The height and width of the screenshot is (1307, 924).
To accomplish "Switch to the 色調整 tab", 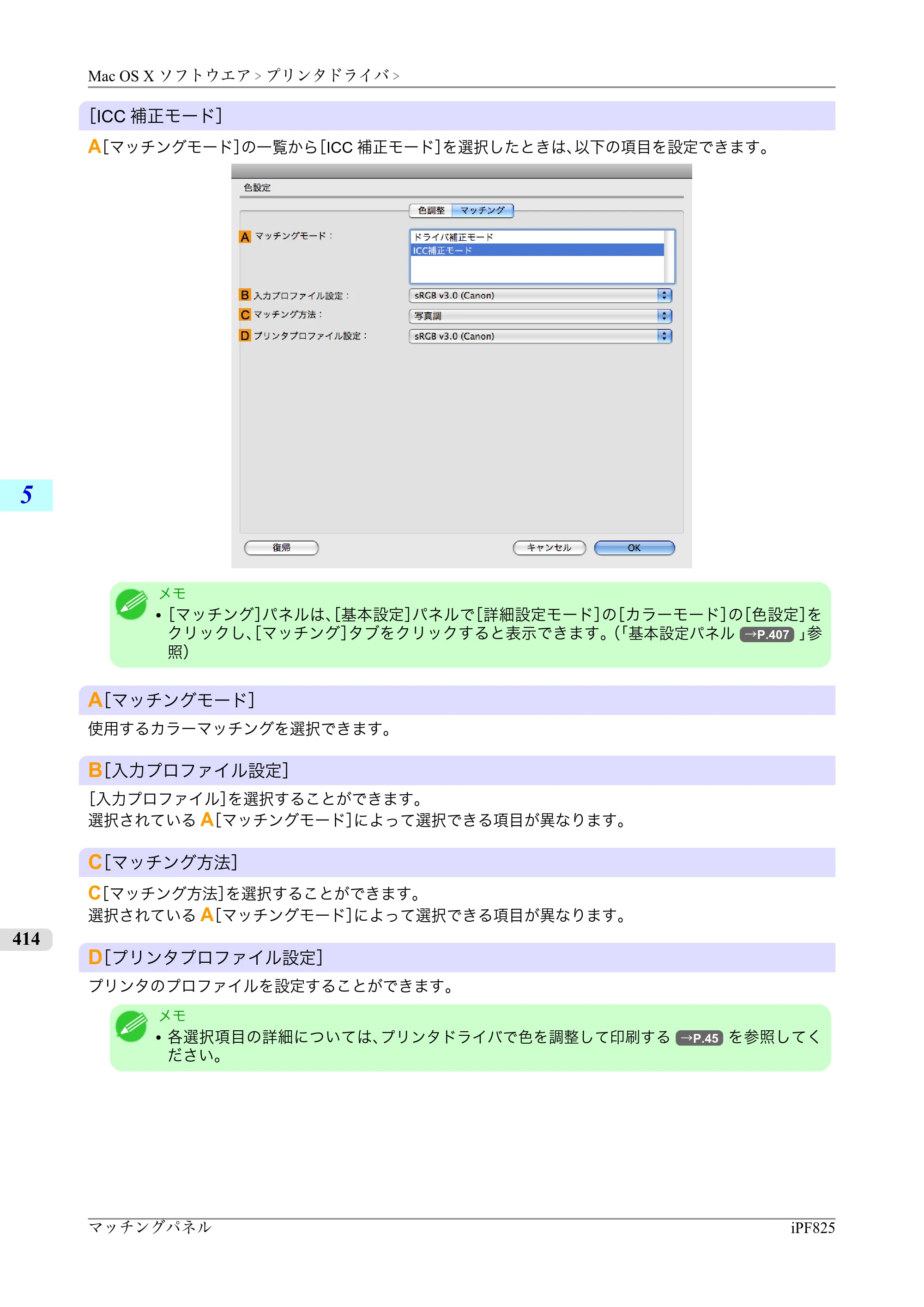I will coord(431,211).
